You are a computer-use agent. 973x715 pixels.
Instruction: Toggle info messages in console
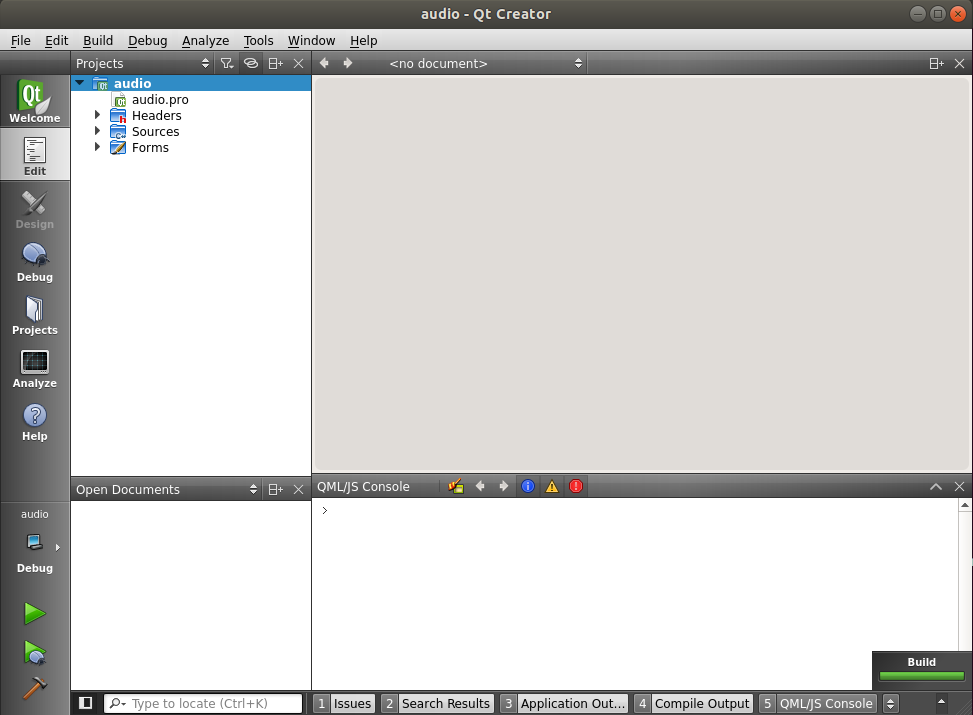(x=527, y=487)
